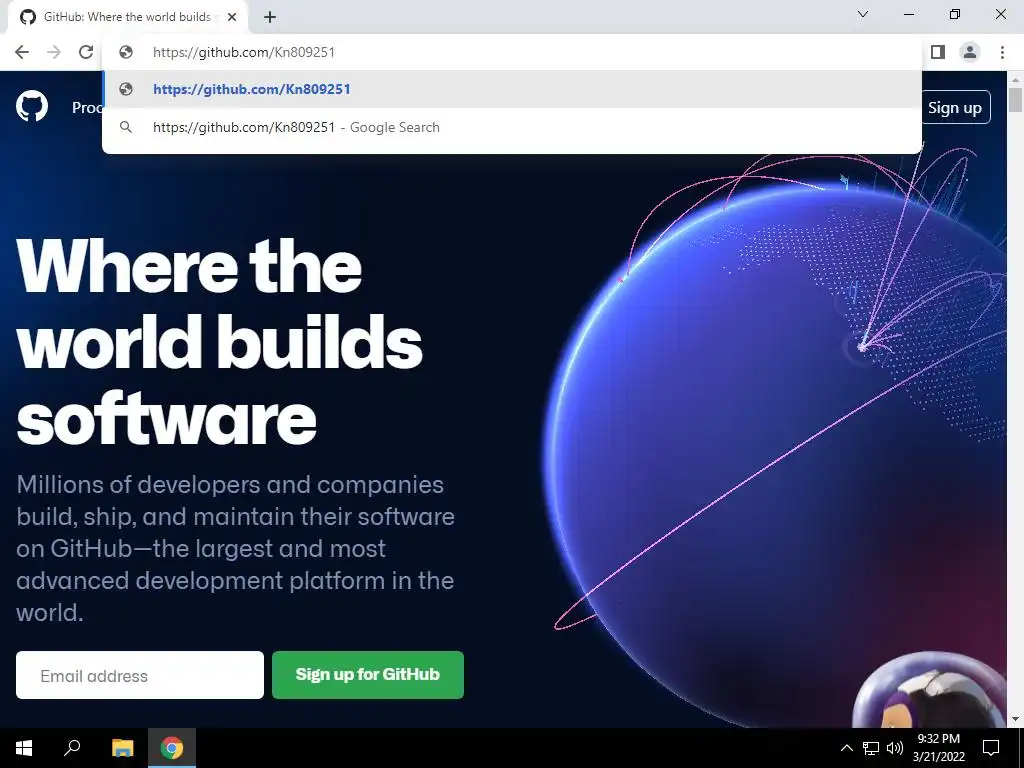Viewport: 1024px width, 768px height.
Task: Select the GitHub browser tab
Action: [x=127, y=17]
